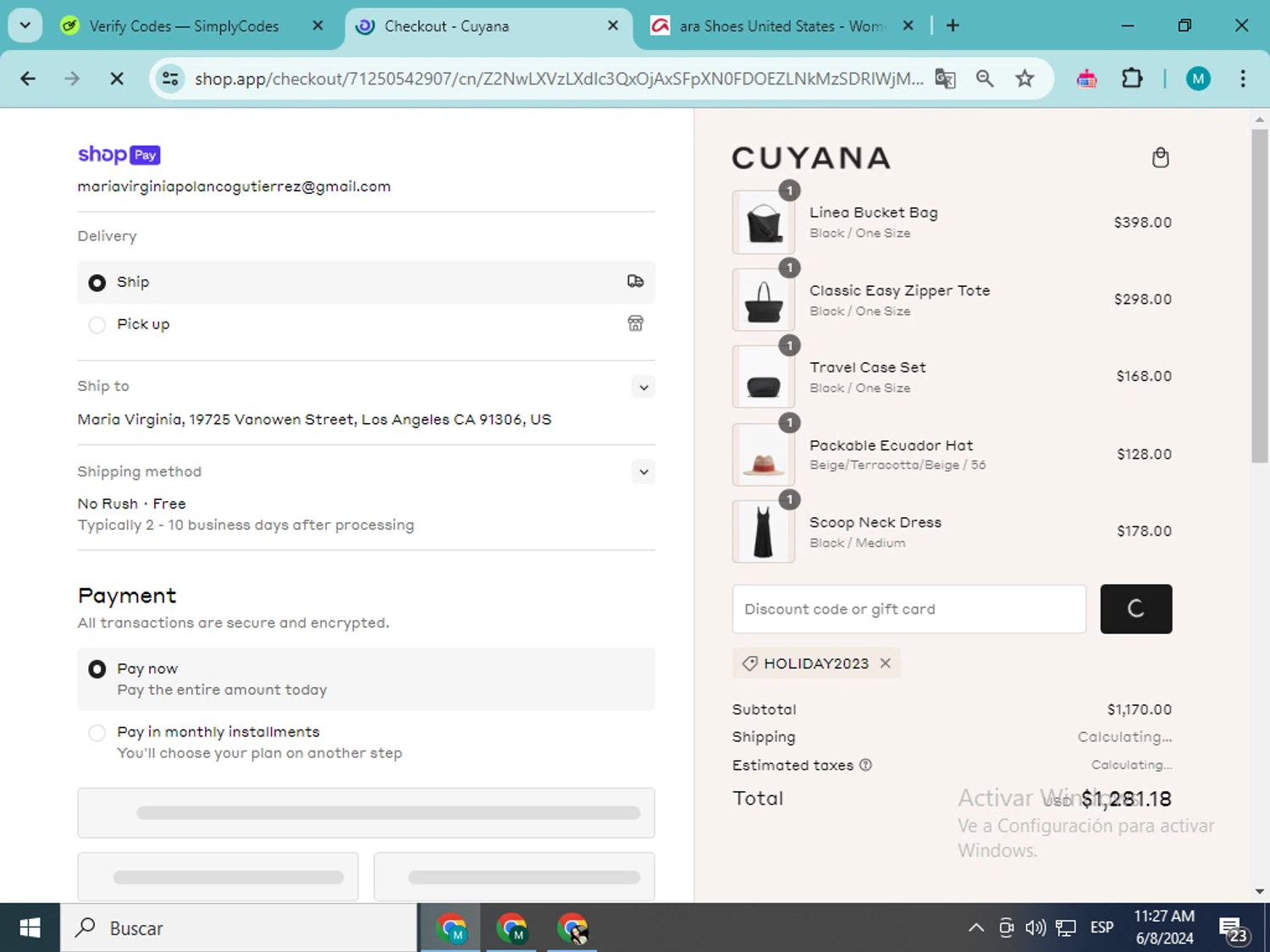Remove the HOLIDAY2023 discount code
The height and width of the screenshot is (952, 1270).
(886, 663)
